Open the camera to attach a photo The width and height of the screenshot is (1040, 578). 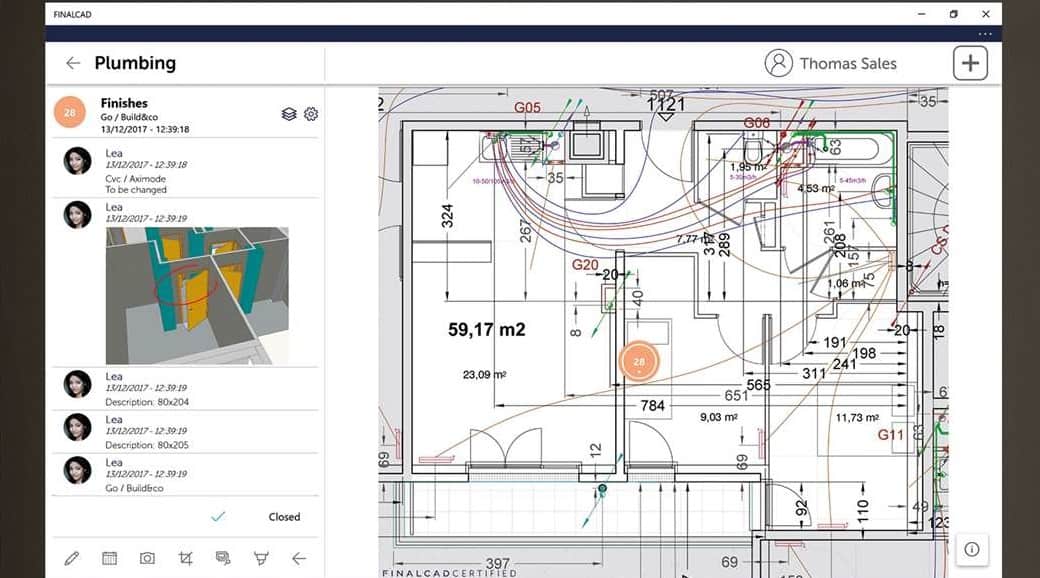(147, 558)
